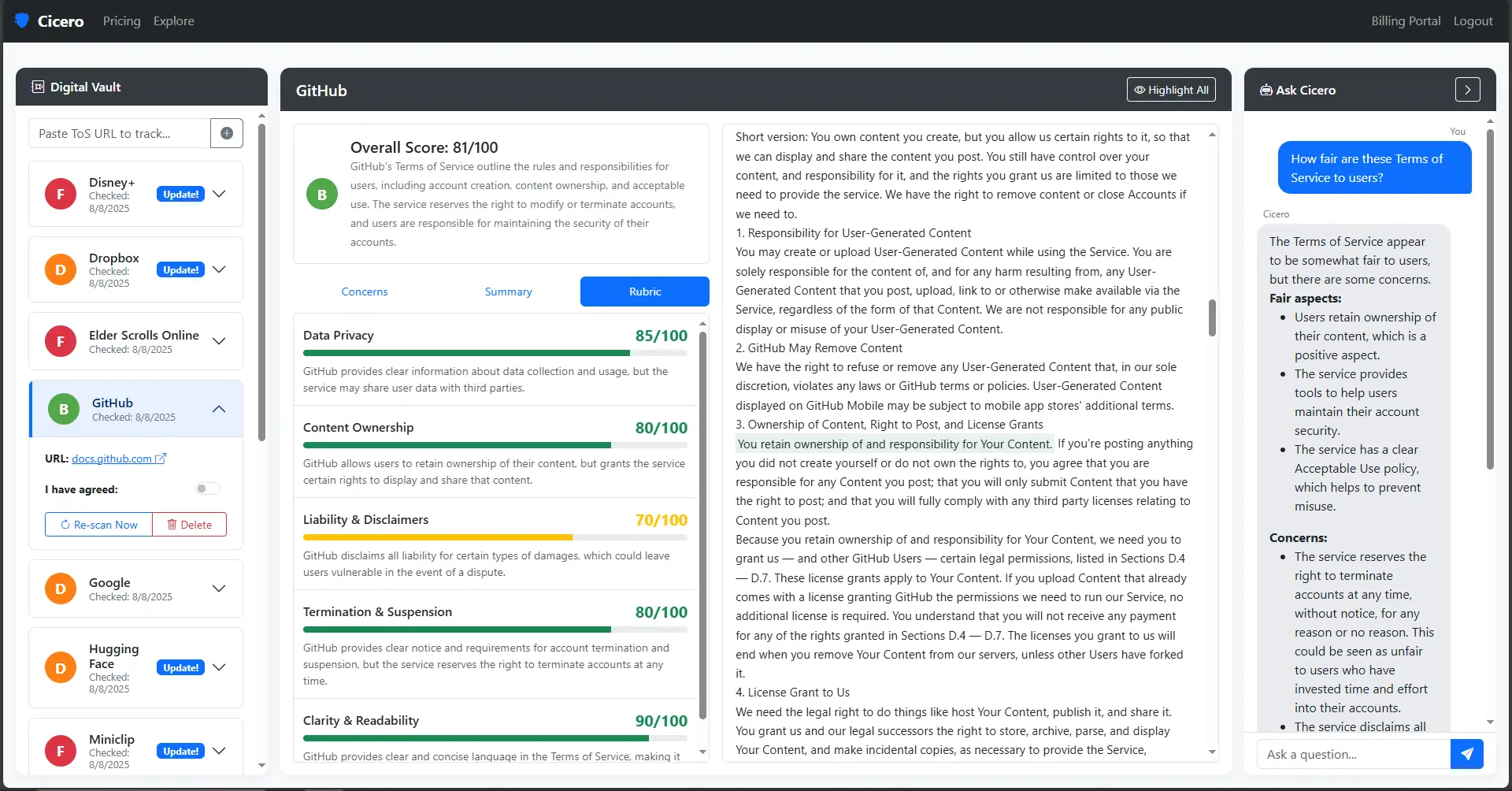Open external link icon beside docs.github.com
The image size is (1512, 791).
click(161, 459)
